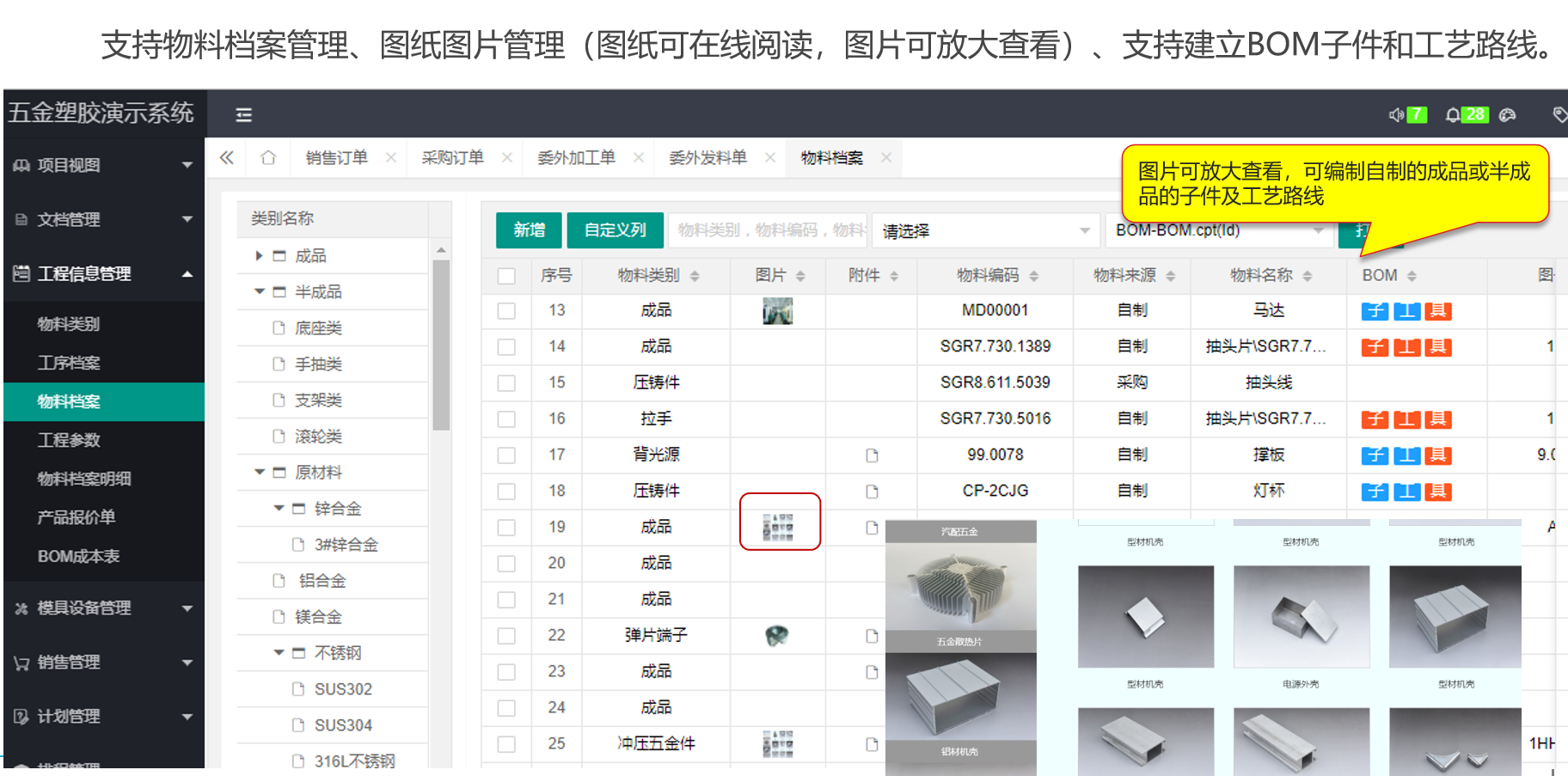Open the 工 button for 灯杯 row

[1406, 492]
